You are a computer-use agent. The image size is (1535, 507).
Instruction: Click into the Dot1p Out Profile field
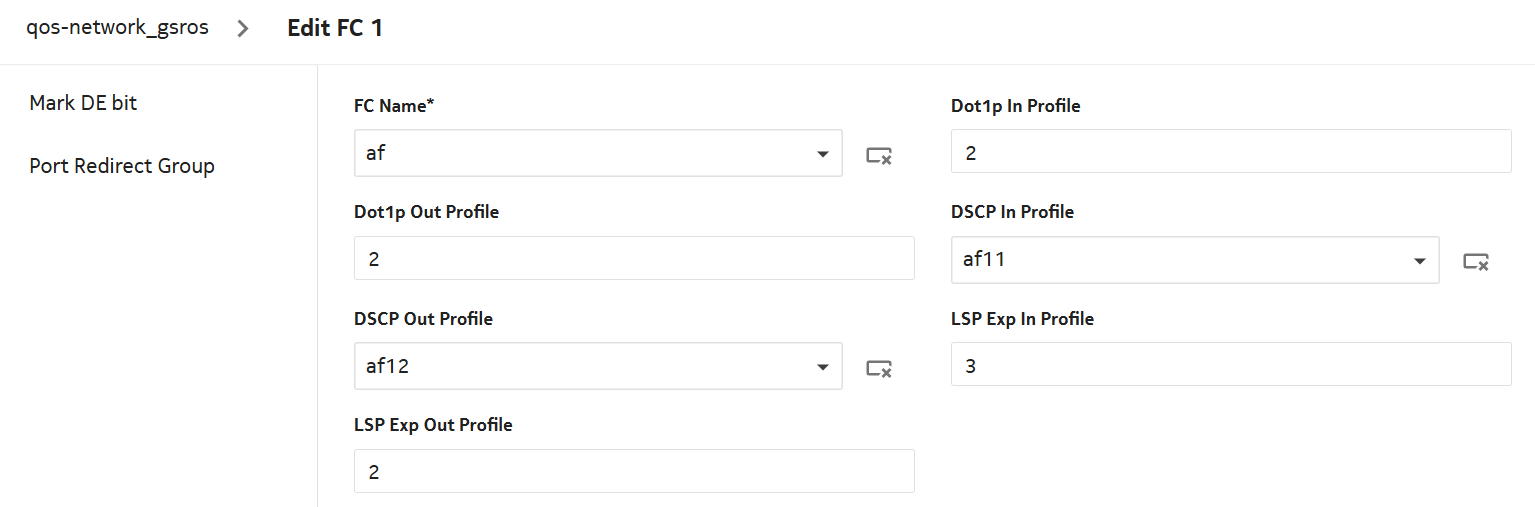634,258
